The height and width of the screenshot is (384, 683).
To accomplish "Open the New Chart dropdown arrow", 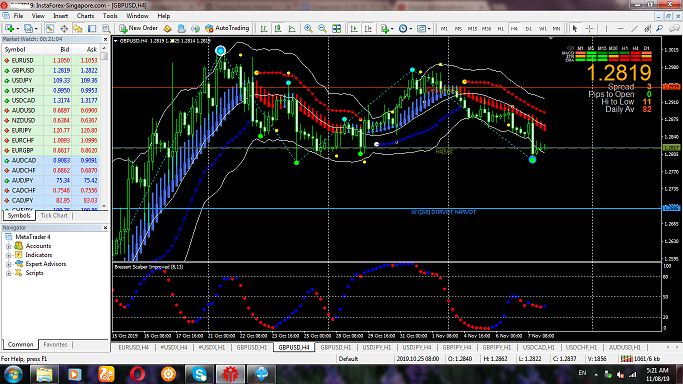I will coord(17,29).
